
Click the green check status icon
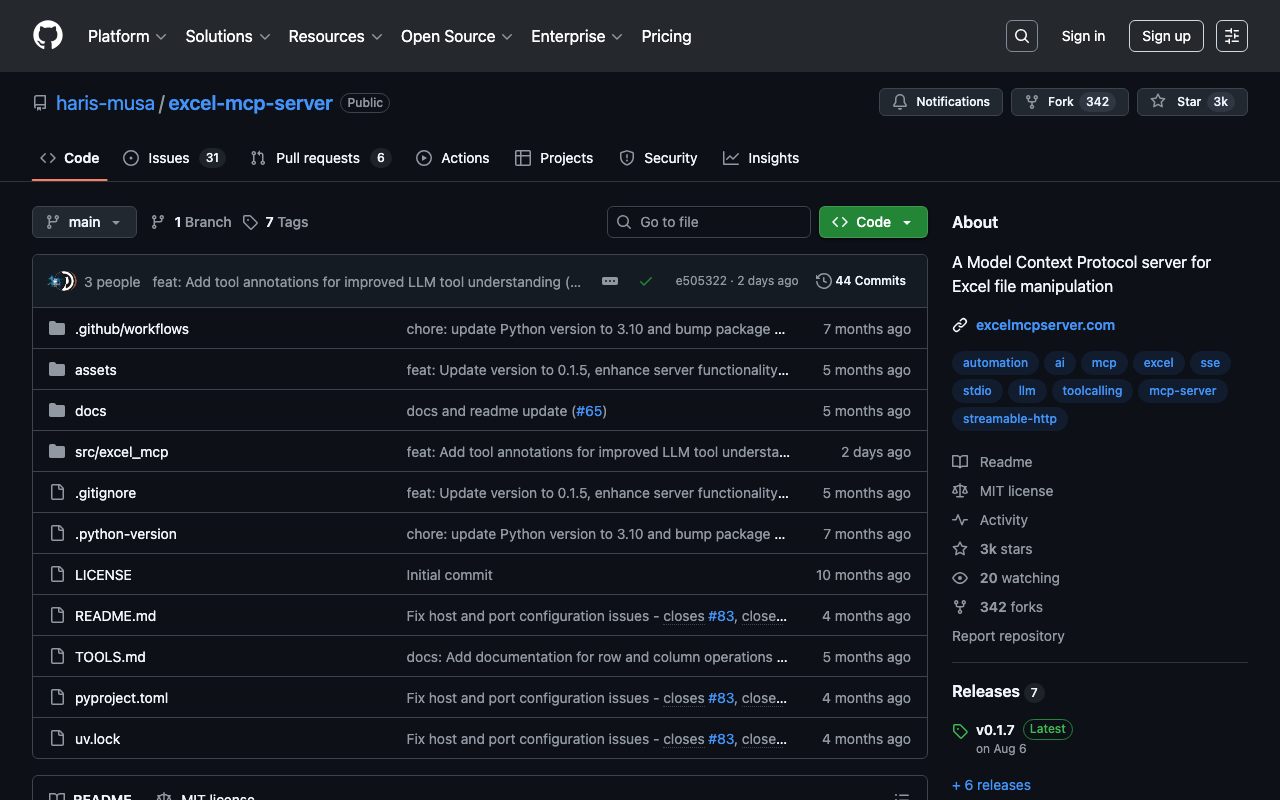646,281
